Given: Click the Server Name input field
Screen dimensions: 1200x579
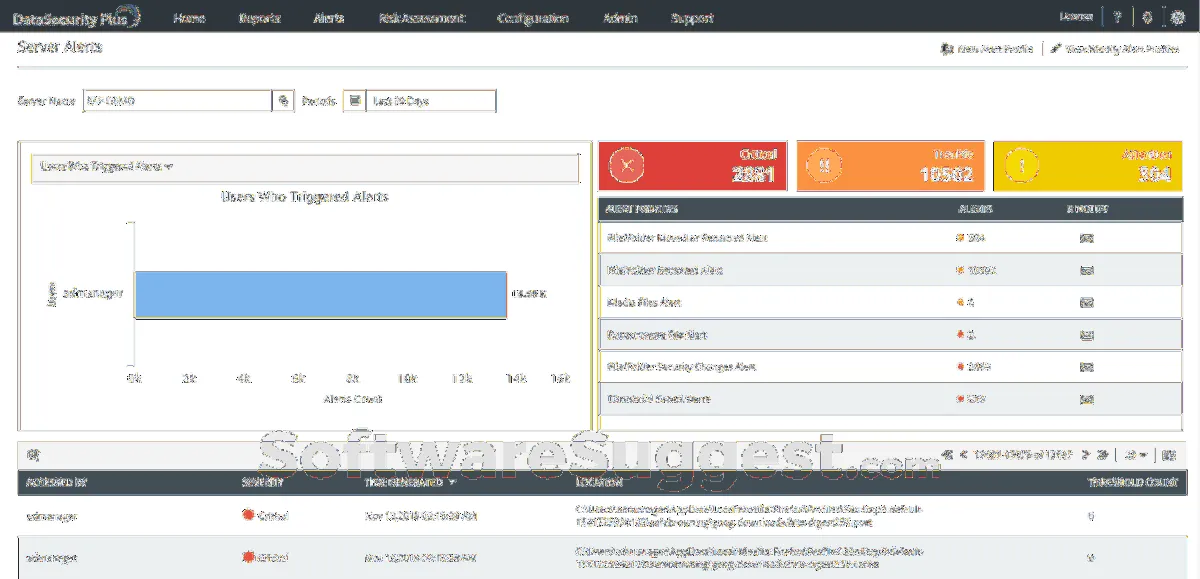Looking at the screenshot, I should click(x=177, y=101).
